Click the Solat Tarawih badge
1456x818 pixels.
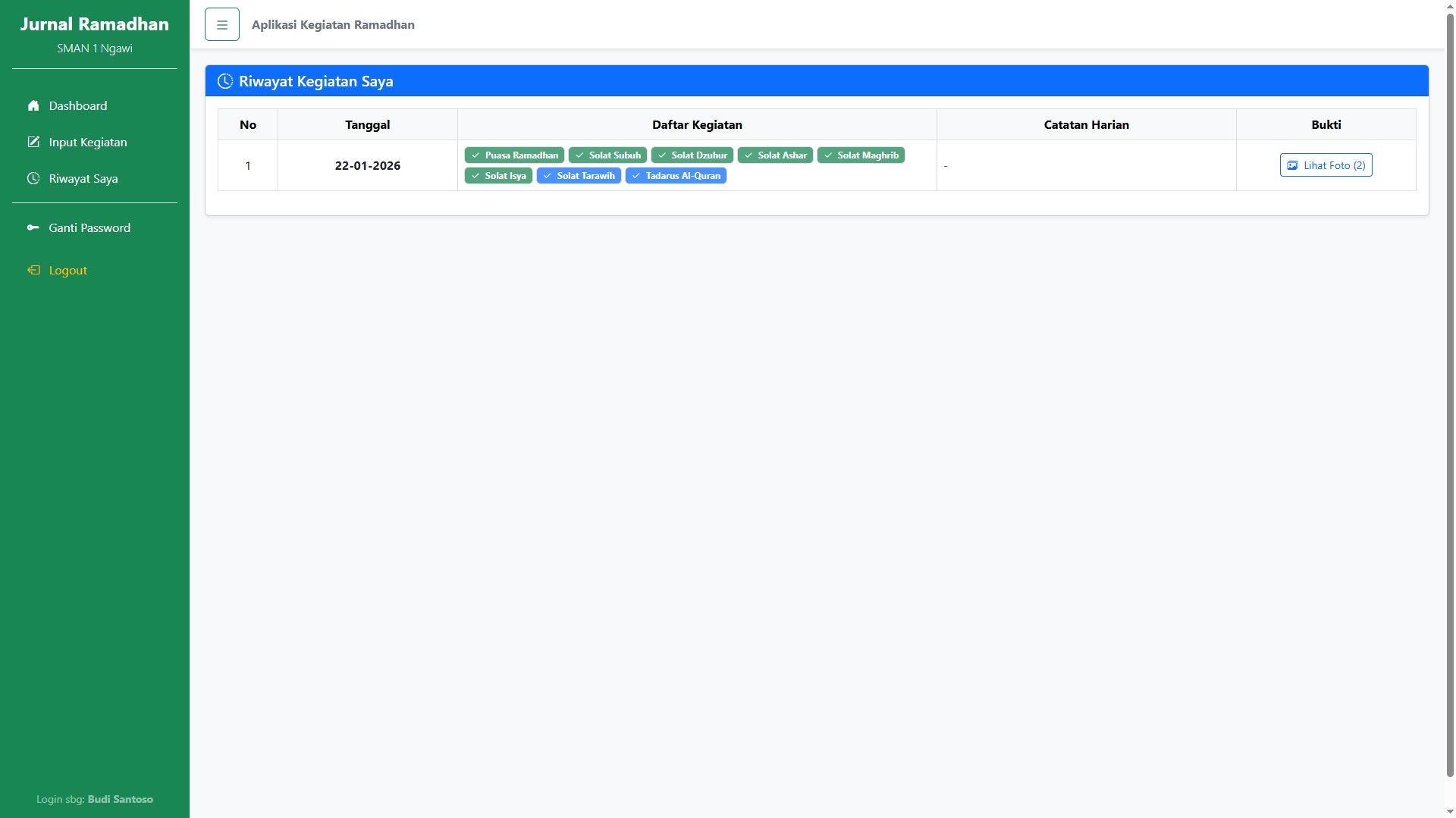point(579,176)
